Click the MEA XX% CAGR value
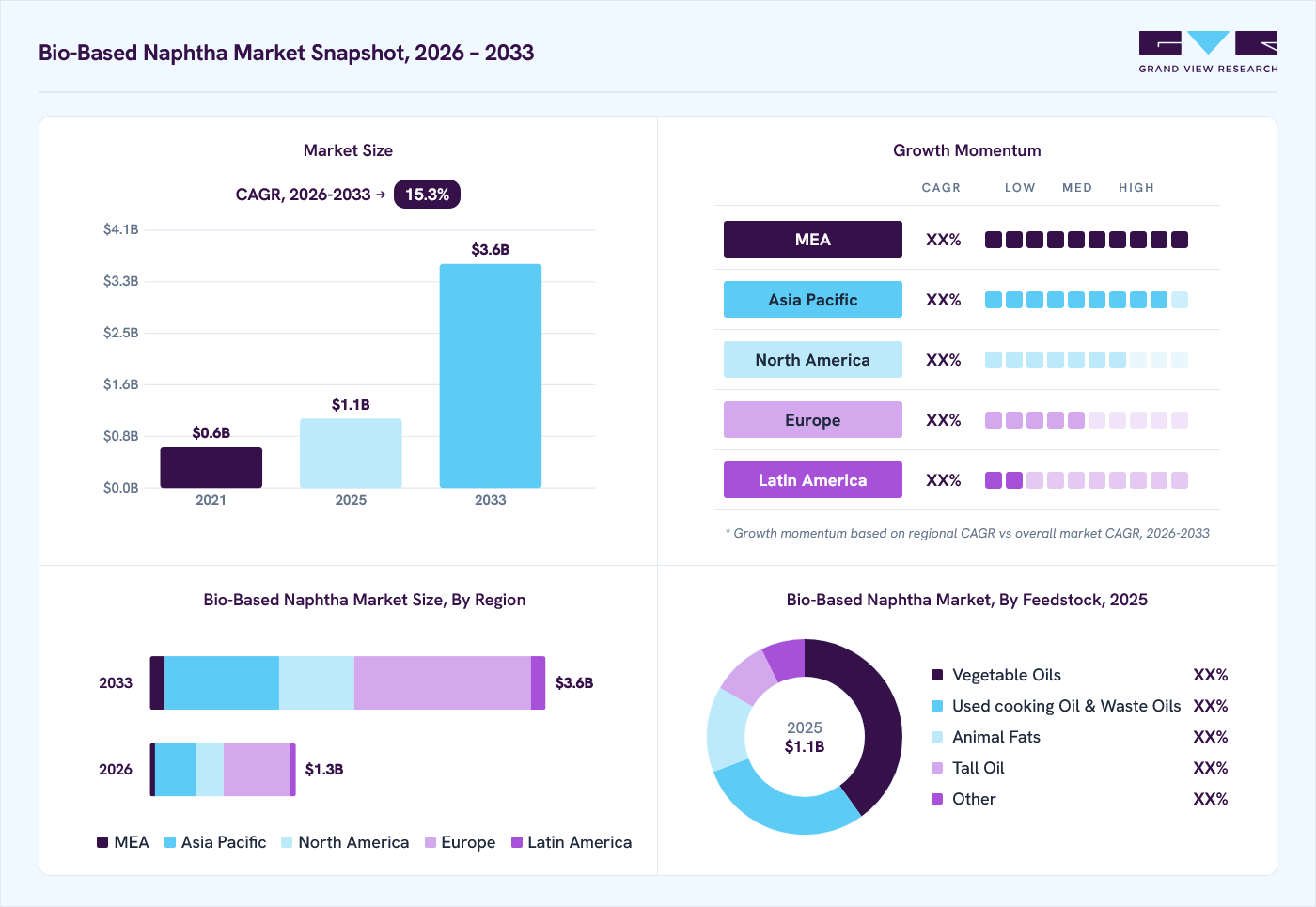Viewport: 1316px width, 907px height. [x=944, y=240]
